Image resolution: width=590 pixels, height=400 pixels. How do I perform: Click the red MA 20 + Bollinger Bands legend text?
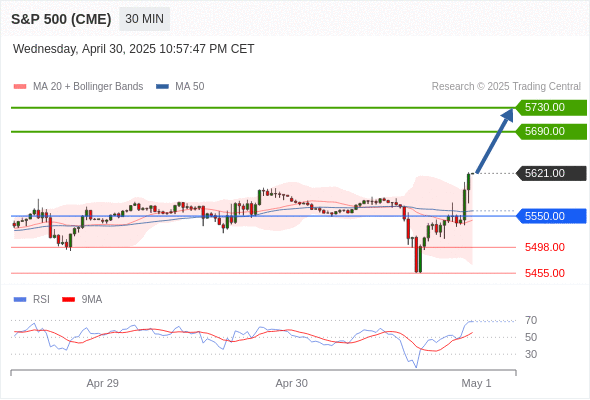pos(88,87)
